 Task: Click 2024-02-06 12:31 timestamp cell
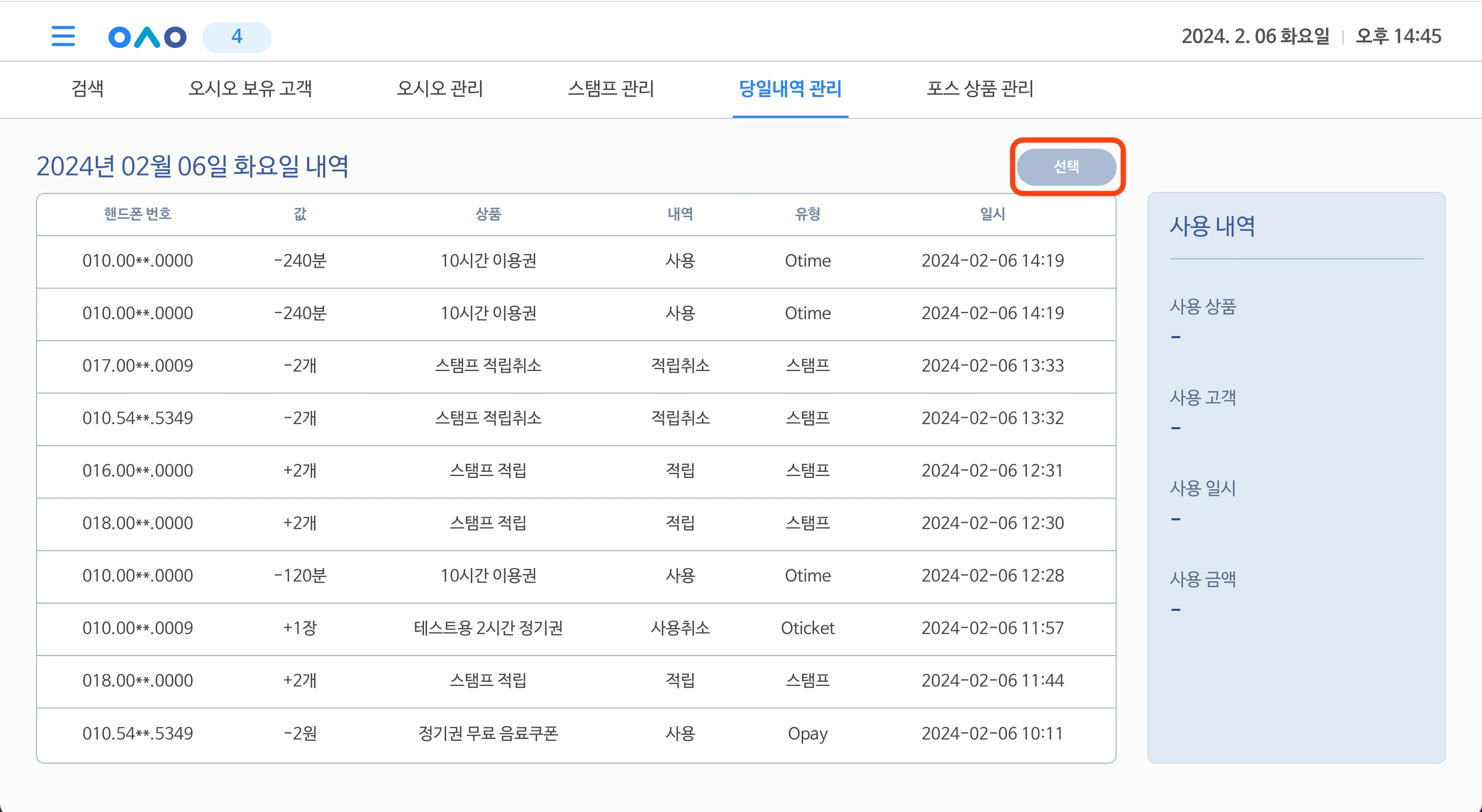(x=993, y=470)
